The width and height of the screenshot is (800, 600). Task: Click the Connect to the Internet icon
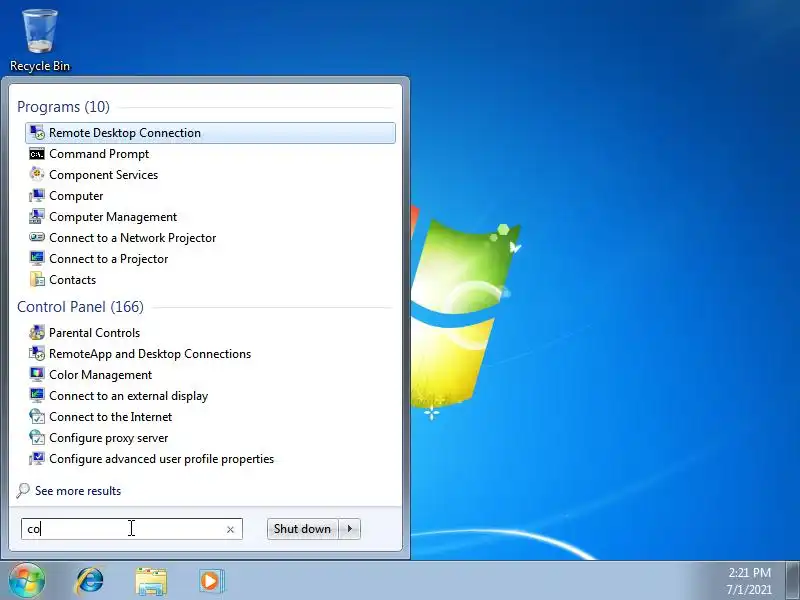point(37,416)
